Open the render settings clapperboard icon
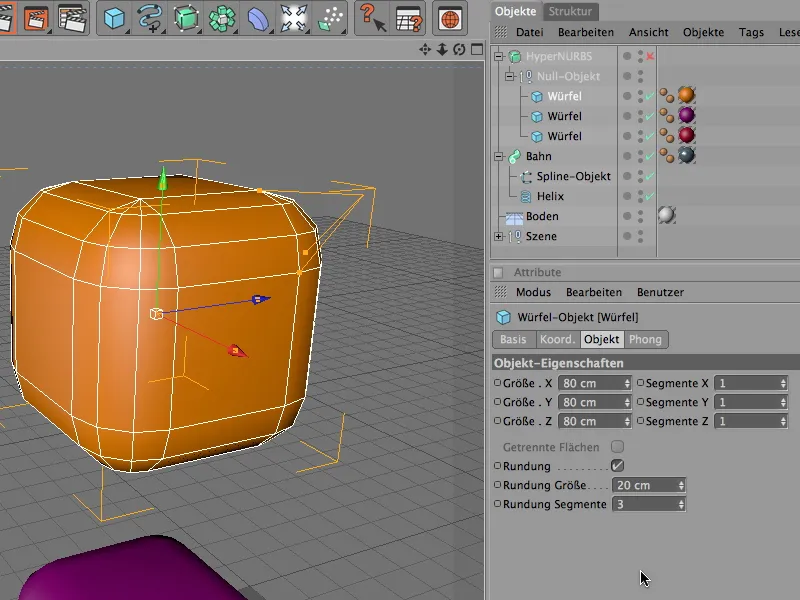The height and width of the screenshot is (600, 800). click(x=72, y=18)
